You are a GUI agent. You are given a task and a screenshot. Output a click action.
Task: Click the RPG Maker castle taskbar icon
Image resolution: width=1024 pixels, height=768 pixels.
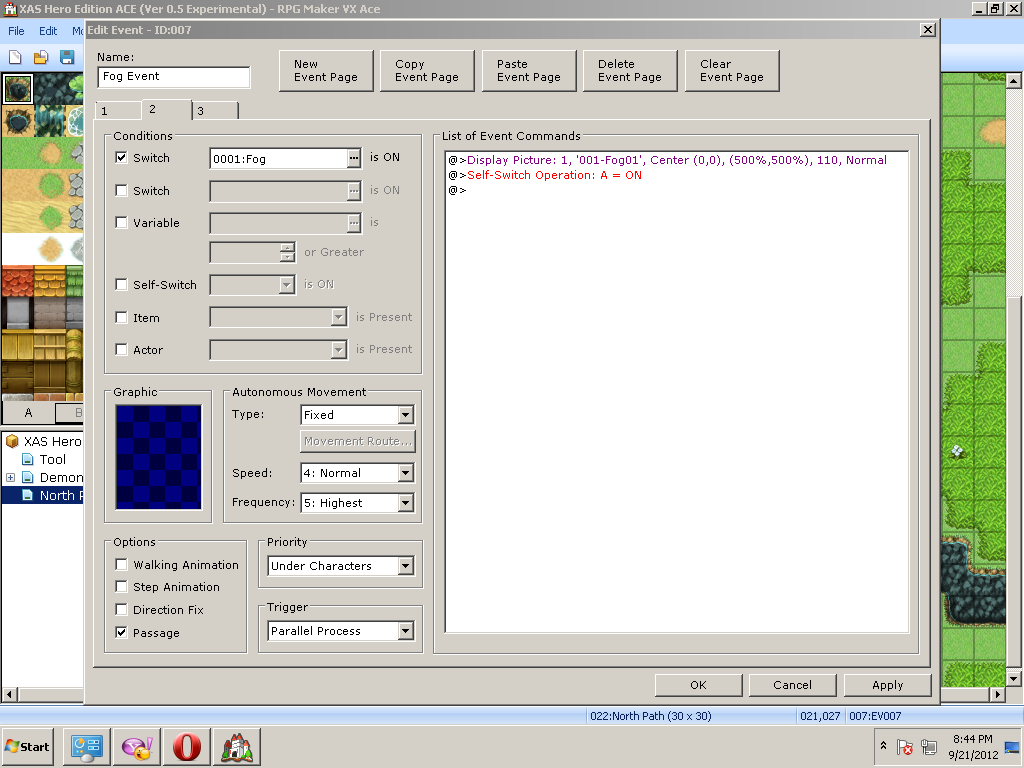236,747
